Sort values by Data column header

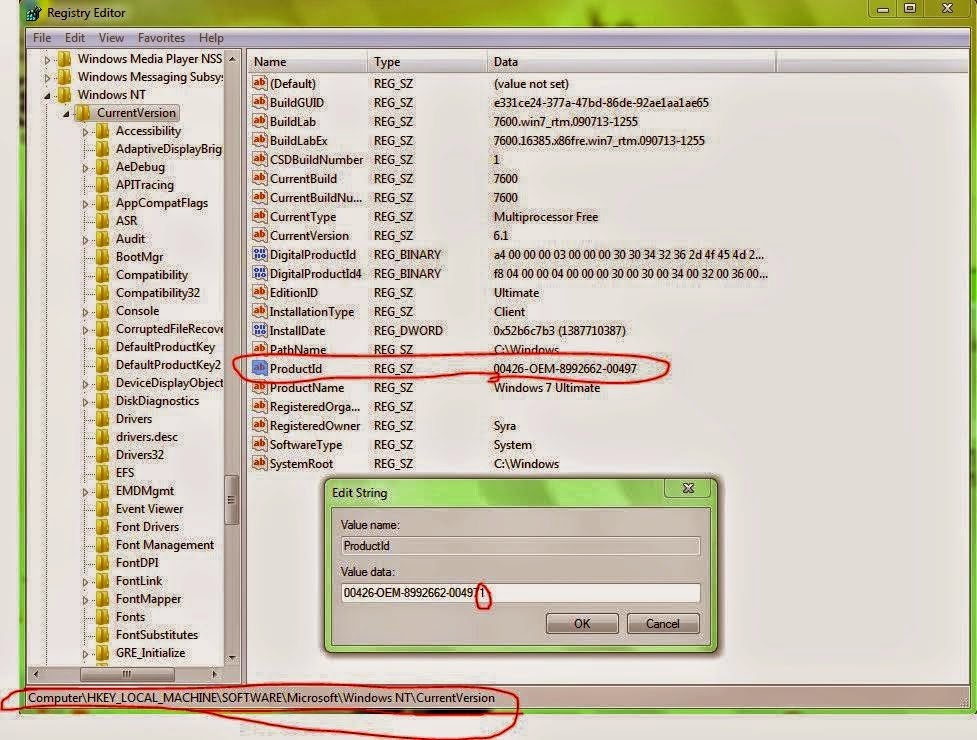(x=631, y=62)
